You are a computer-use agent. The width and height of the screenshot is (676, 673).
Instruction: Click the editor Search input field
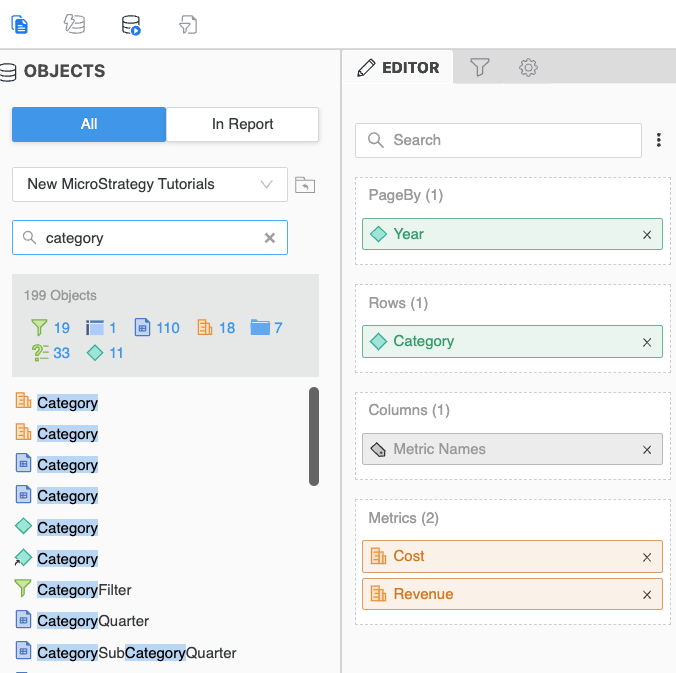500,141
